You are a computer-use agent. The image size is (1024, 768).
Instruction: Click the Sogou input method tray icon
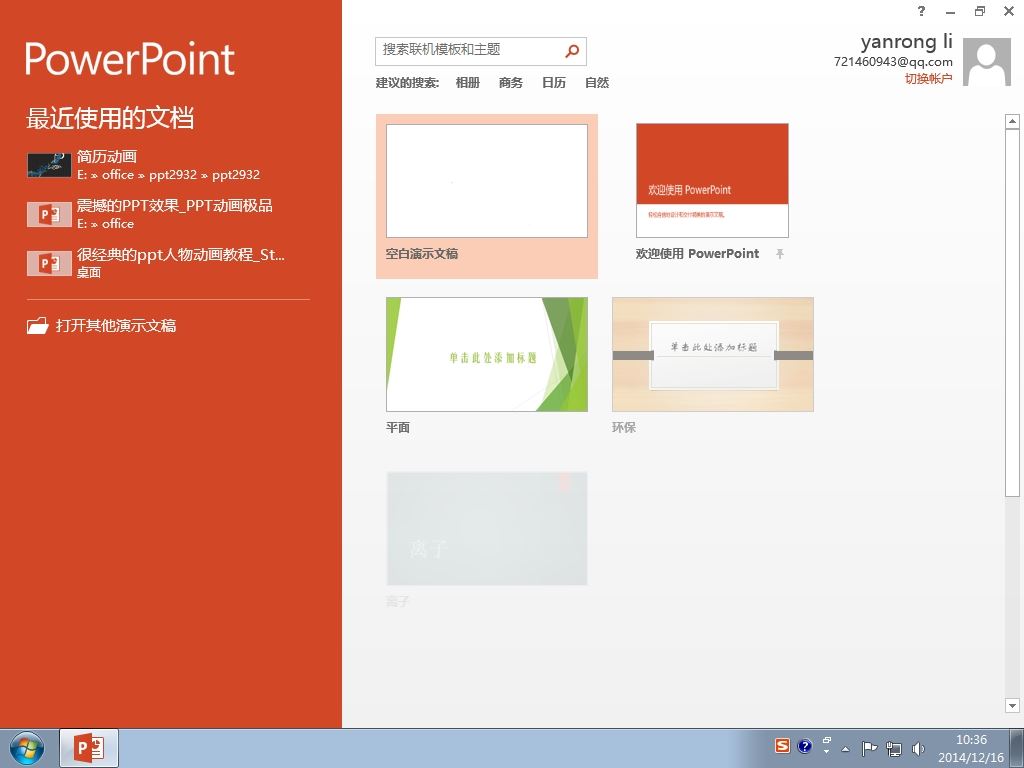pos(782,746)
